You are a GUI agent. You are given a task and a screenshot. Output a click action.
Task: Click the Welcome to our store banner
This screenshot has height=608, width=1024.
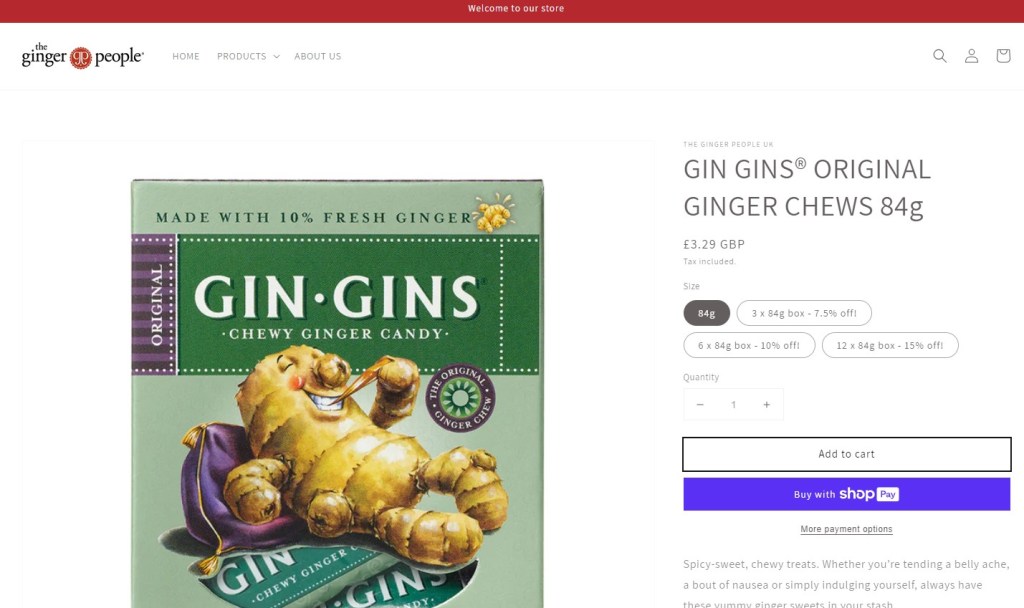point(516,8)
